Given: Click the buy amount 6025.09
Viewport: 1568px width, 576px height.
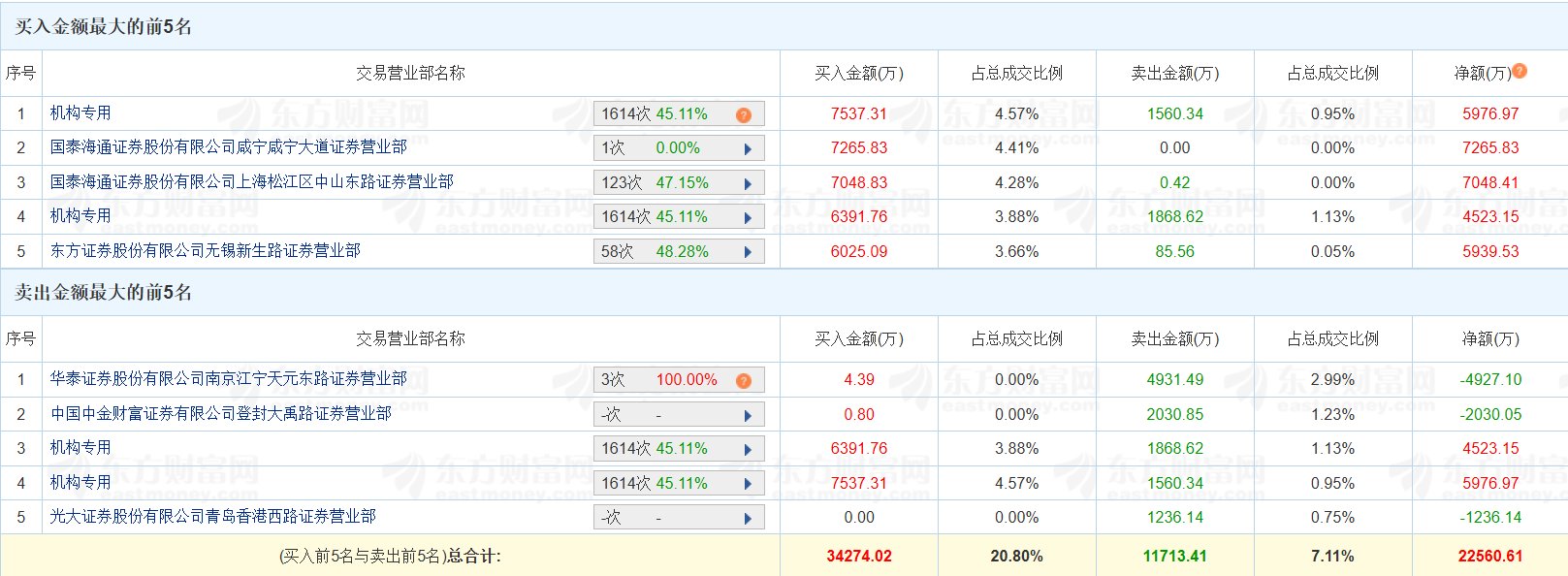Looking at the screenshot, I should (859, 251).
